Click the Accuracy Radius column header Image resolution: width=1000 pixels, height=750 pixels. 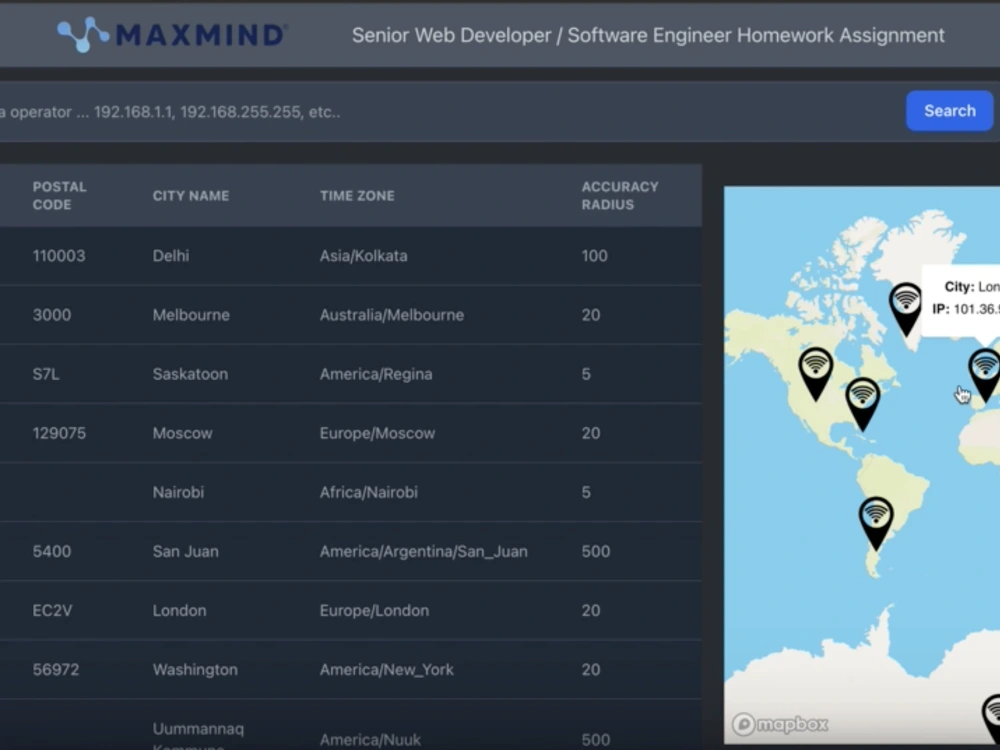point(619,196)
